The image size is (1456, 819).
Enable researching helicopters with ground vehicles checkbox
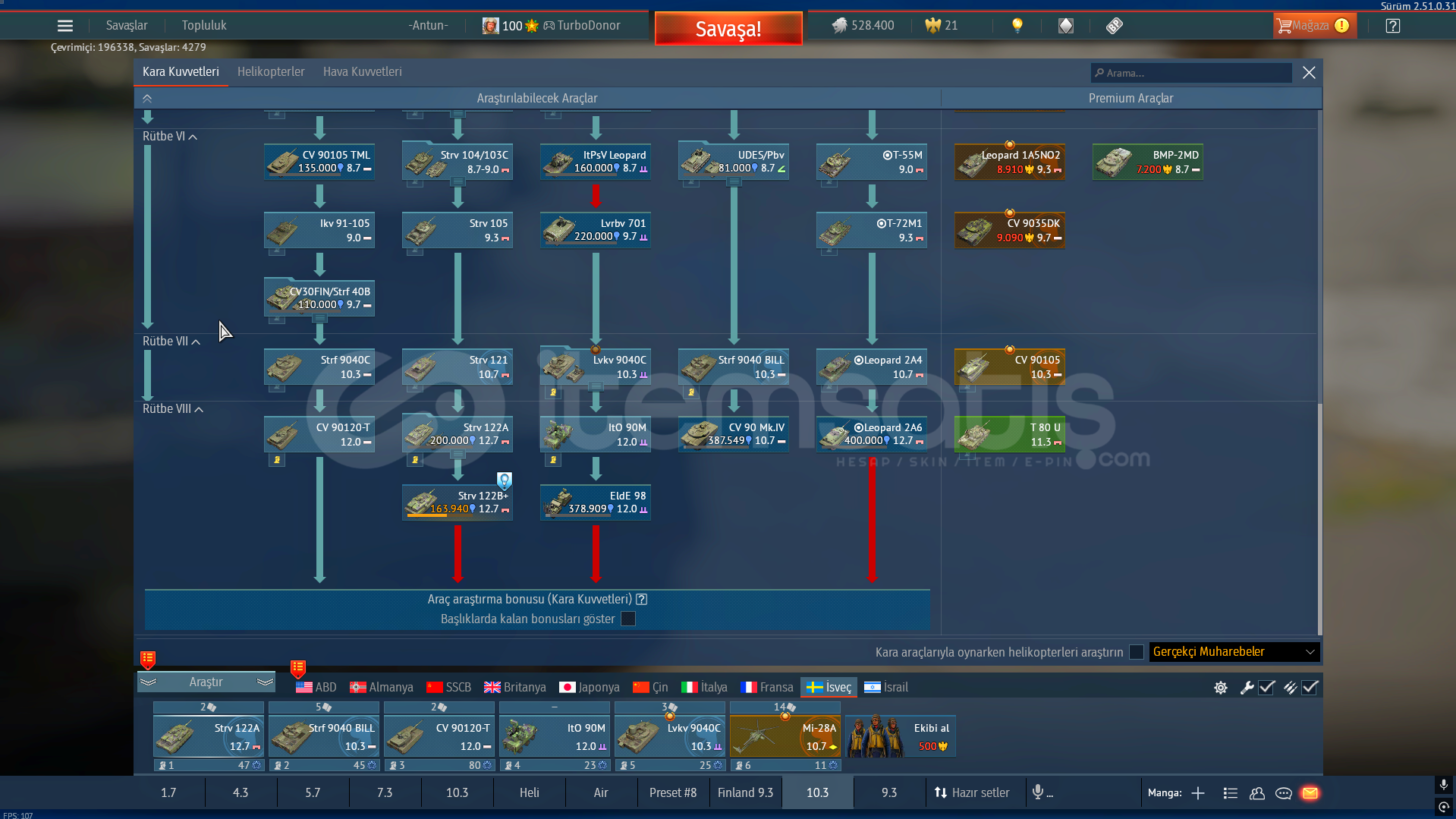[1136, 652]
